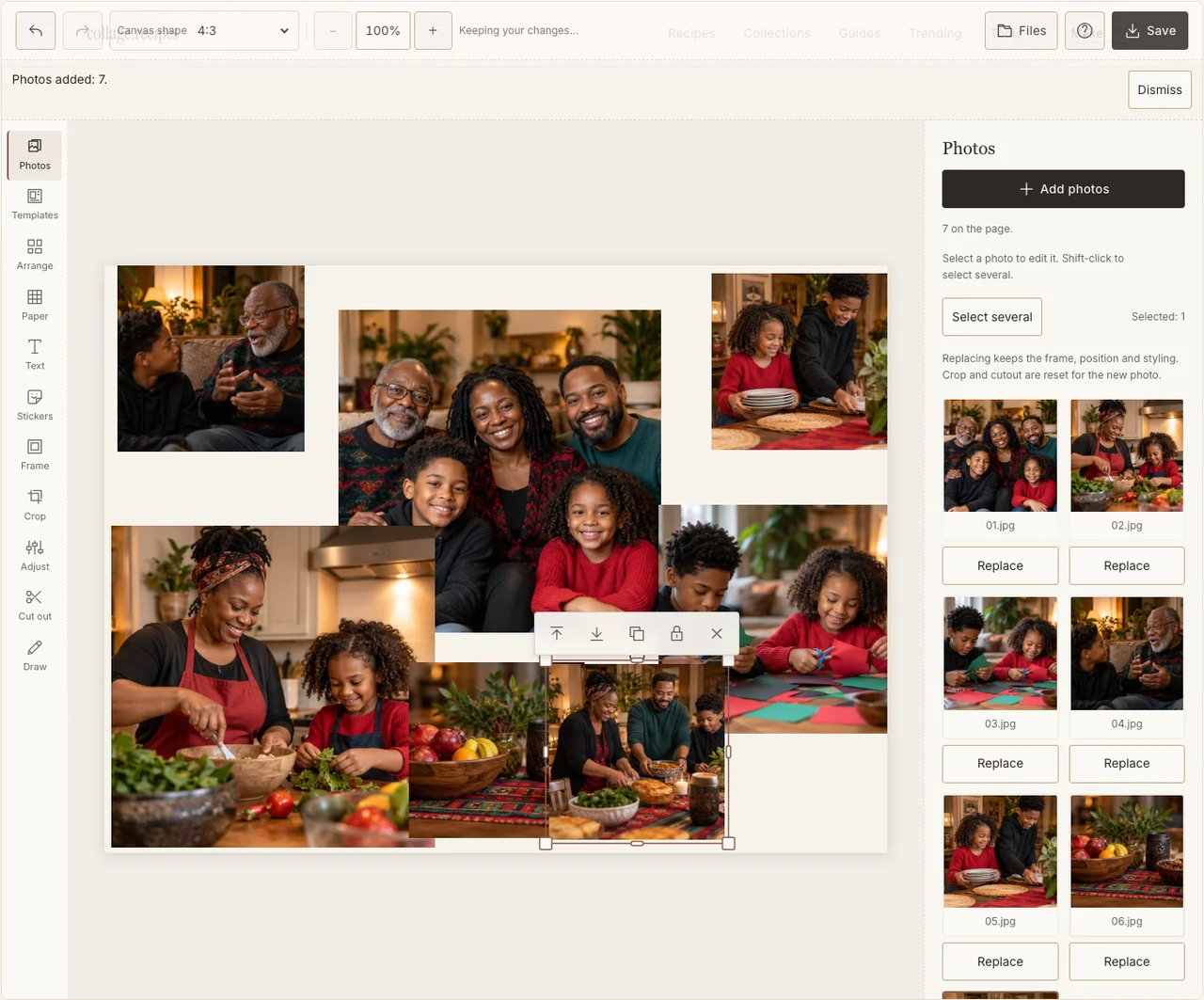Replace photo 02.jpg

click(1127, 565)
